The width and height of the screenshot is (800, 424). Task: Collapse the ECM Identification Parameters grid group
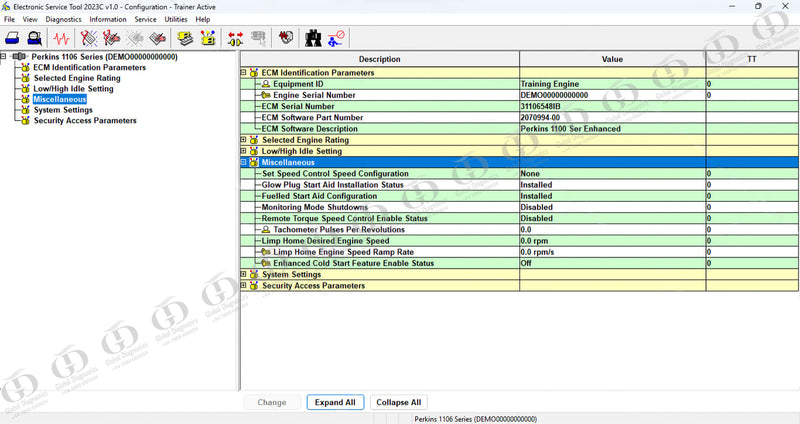pos(244,72)
